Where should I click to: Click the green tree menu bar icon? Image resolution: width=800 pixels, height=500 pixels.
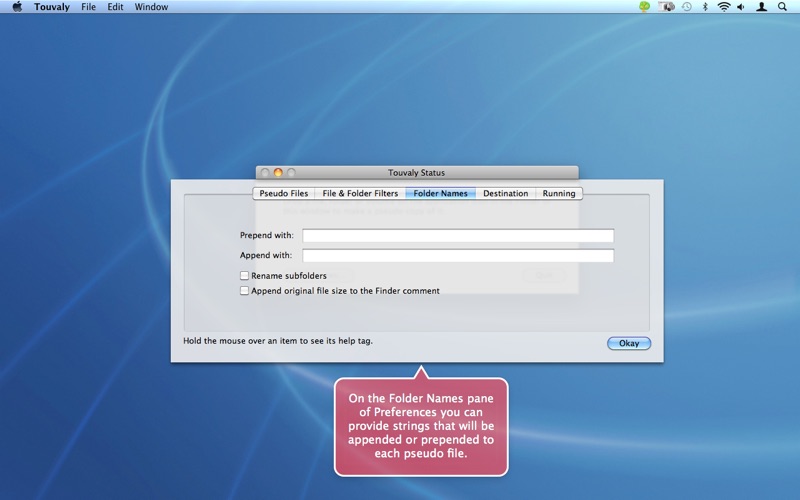(644, 7)
